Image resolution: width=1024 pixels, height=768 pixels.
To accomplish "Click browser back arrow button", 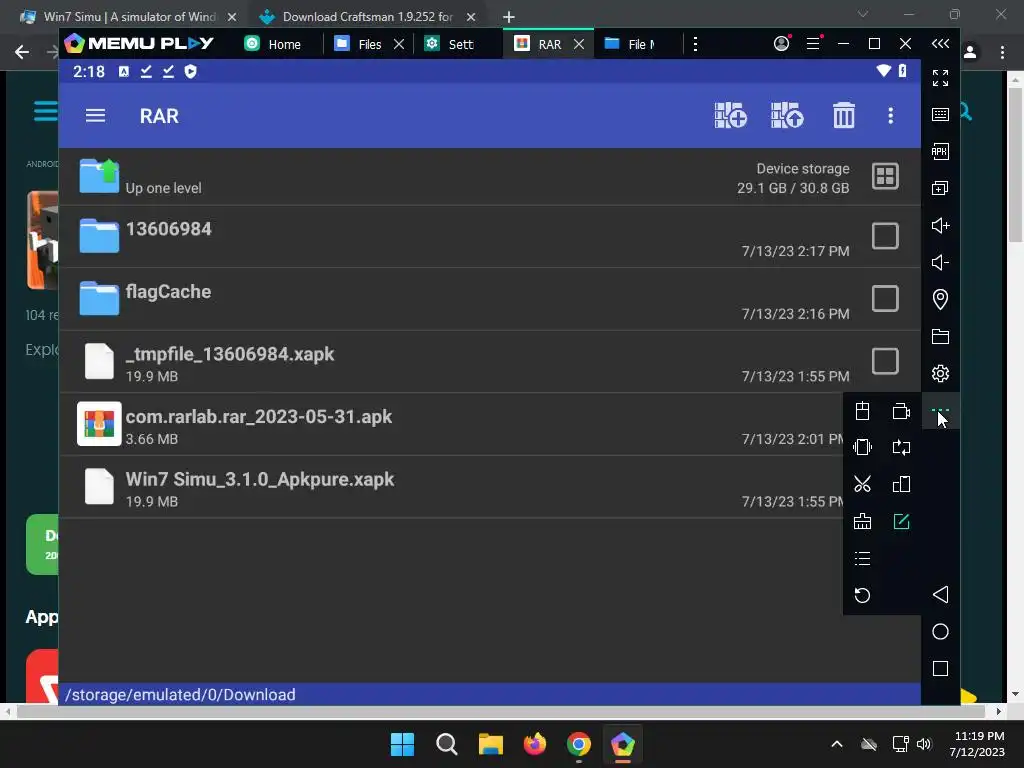I will pos(22,52).
